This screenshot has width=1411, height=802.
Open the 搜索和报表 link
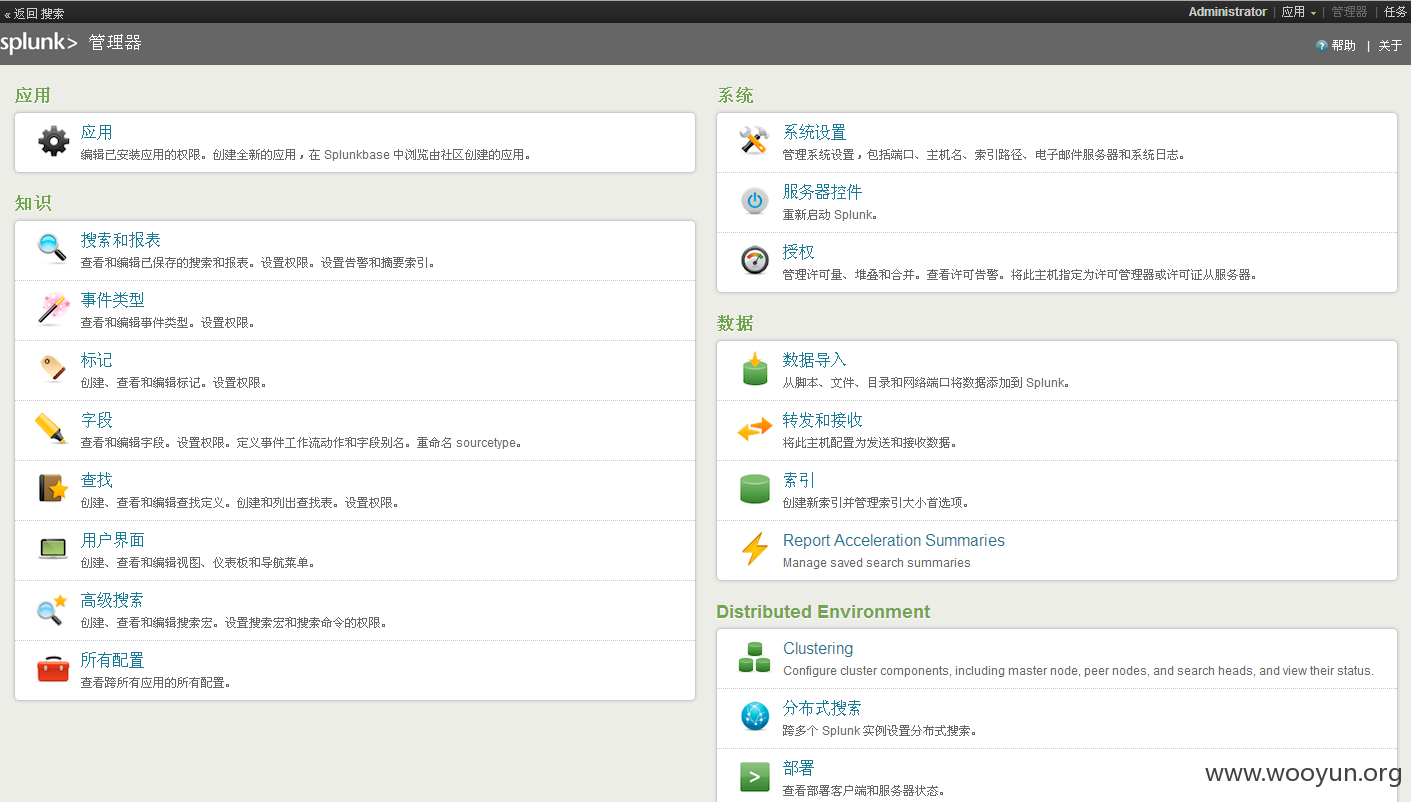click(x=121, y=240)
